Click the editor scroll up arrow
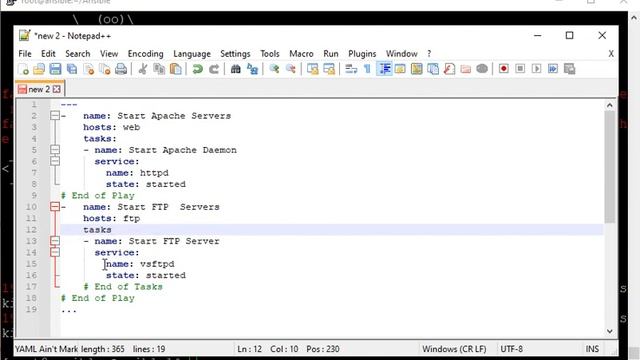The height and width of the screenshot is (360, 640). pyautogui.click(x=609, y=105)
